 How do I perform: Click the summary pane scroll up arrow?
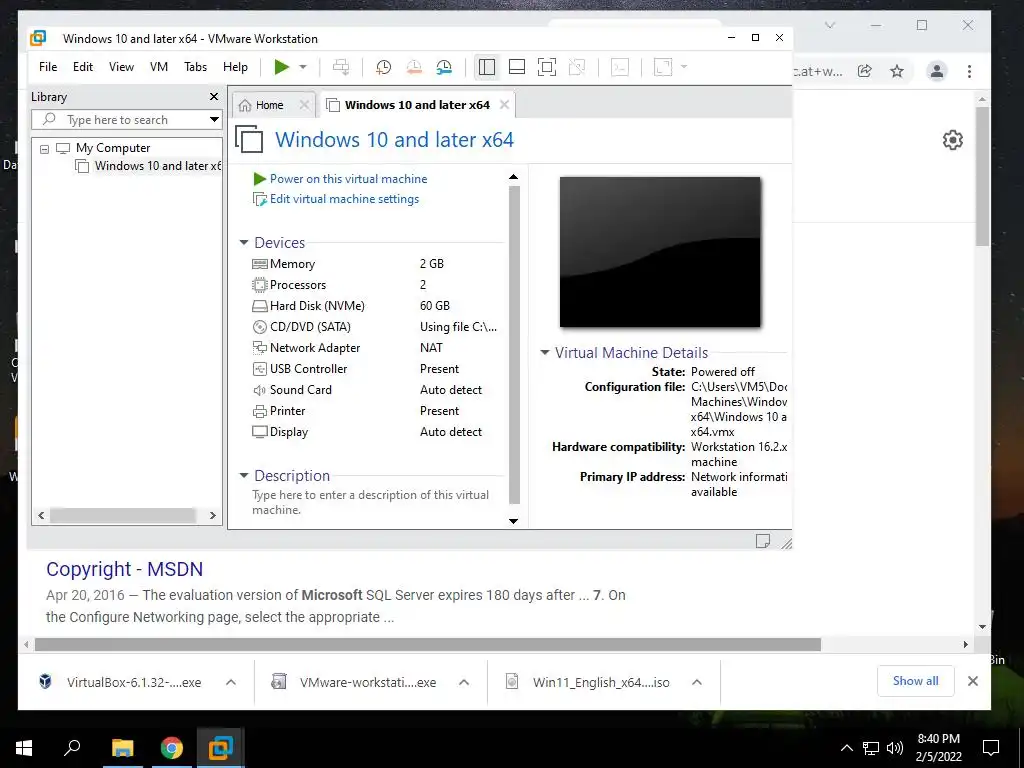(x=513, y=177)
